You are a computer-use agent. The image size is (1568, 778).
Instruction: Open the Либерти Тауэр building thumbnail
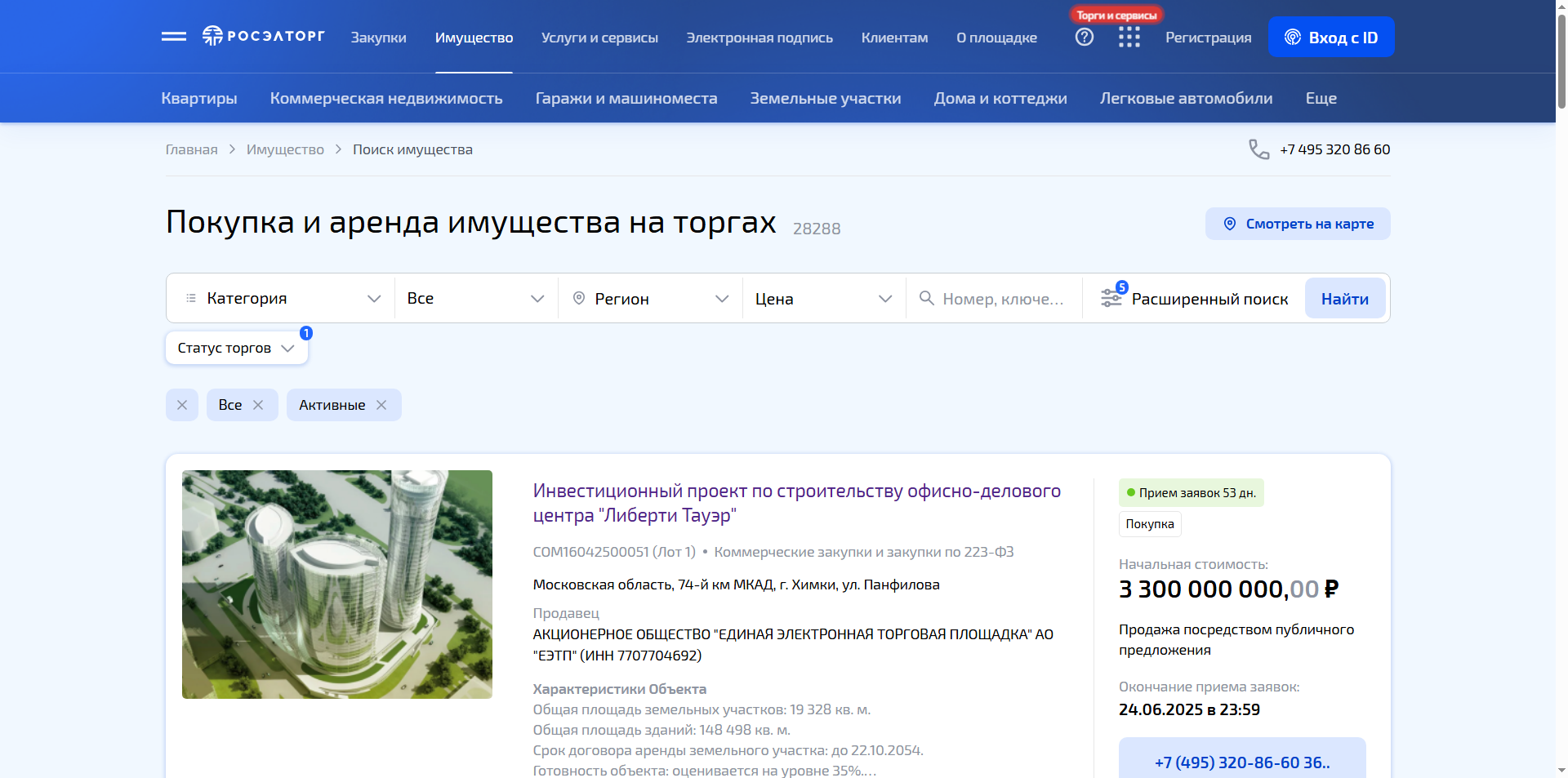tap(337, 585)
